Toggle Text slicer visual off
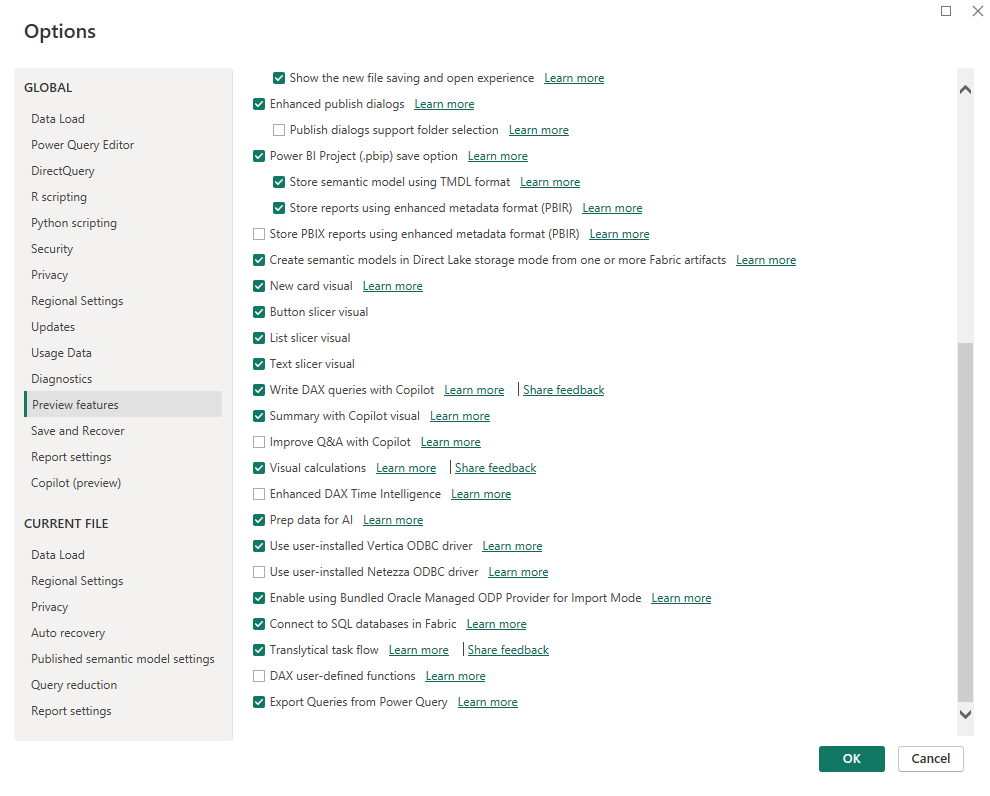Viewport: 990px width, 796px height. coord(259,363)
